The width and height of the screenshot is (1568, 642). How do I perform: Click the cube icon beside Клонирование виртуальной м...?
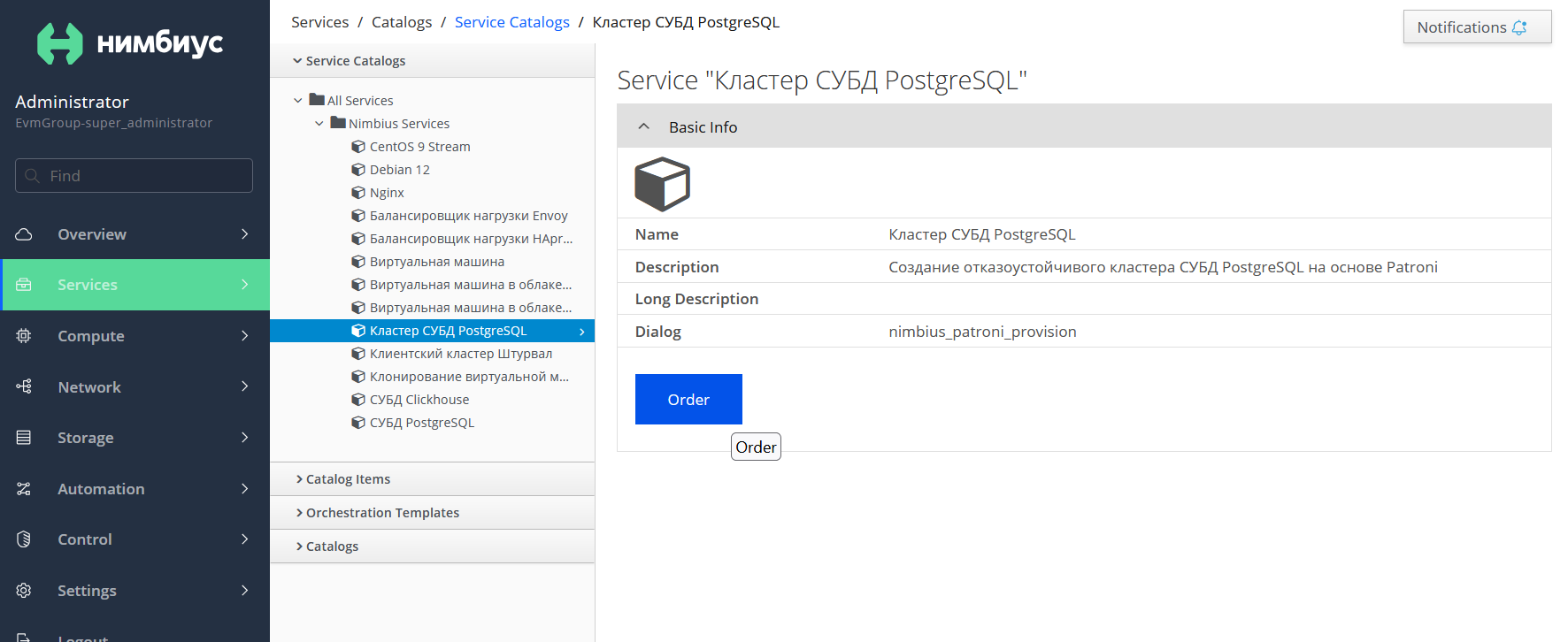(x=358, y=377)
